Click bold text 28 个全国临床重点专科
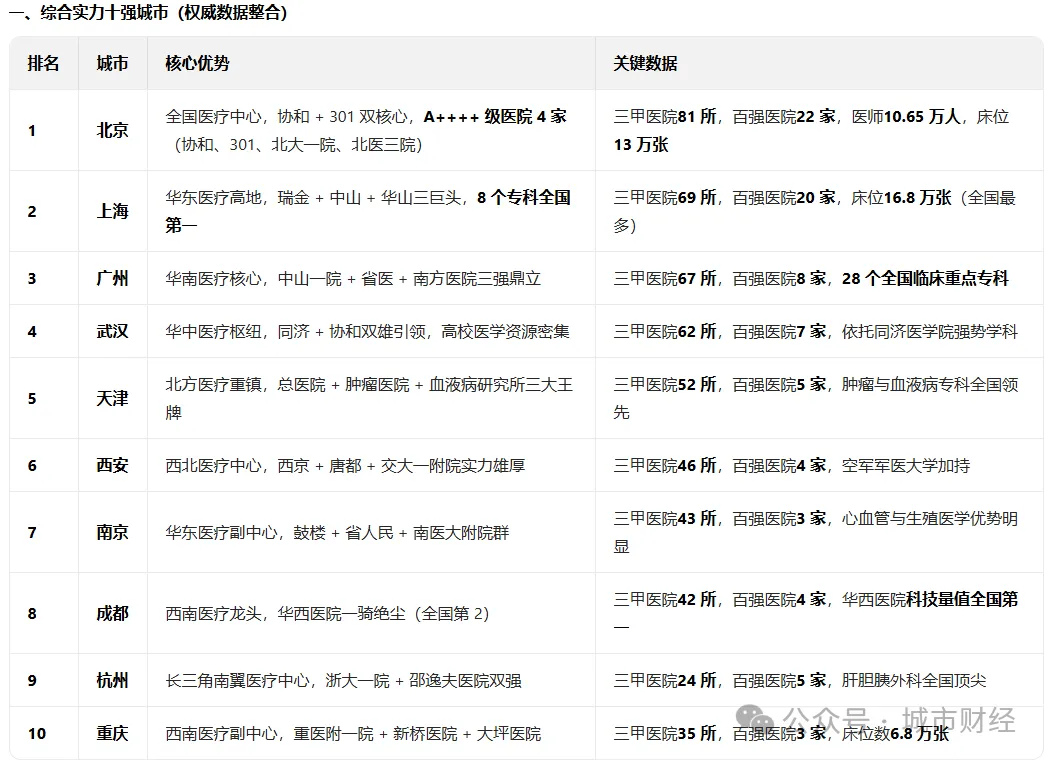Screen dimensions: 1049x763 point(925,278)
